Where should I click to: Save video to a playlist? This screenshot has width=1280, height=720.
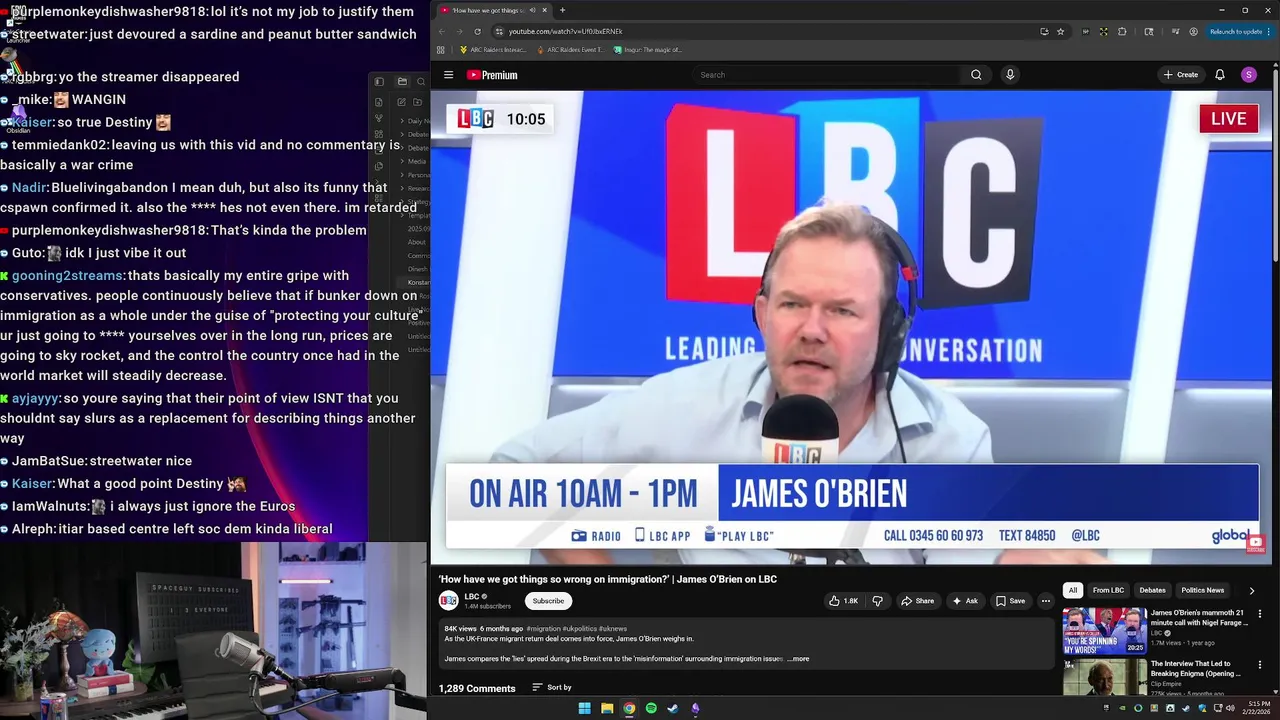(x=1010, y=601)
